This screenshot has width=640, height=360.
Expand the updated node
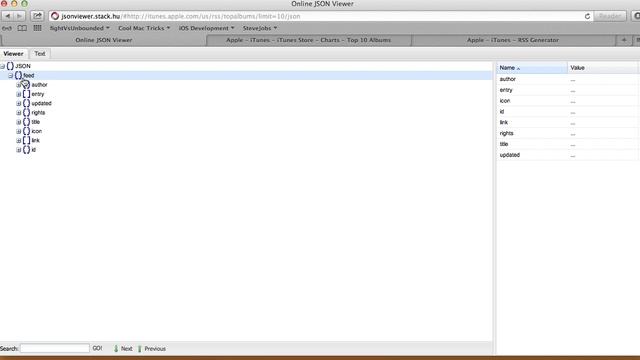click(x=19, y=104)
